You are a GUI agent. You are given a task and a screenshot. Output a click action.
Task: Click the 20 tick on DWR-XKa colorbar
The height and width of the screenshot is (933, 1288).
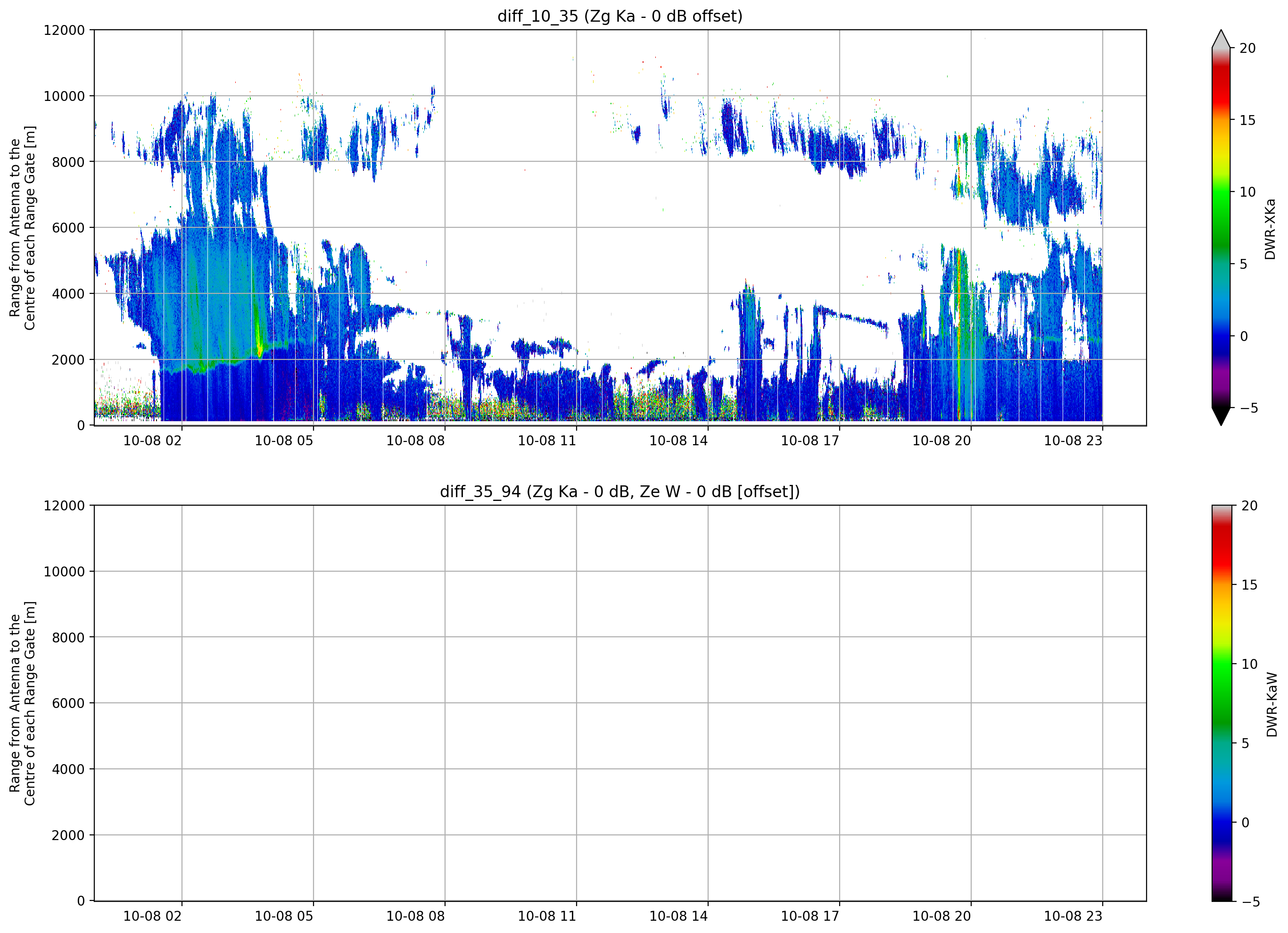coord(1247,48)
